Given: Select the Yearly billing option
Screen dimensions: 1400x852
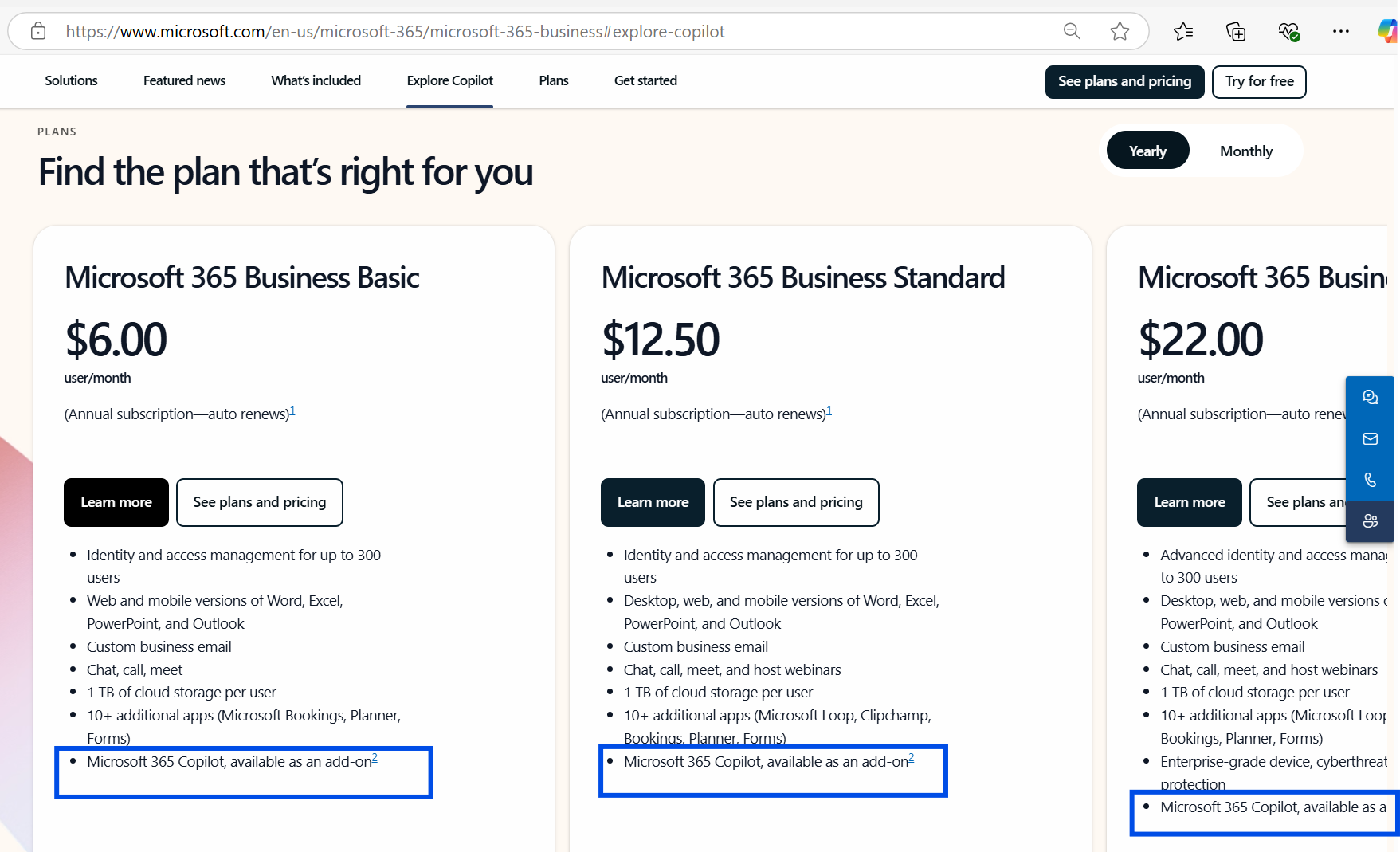Looking at the screenshot, I should tap(1147, 151).
